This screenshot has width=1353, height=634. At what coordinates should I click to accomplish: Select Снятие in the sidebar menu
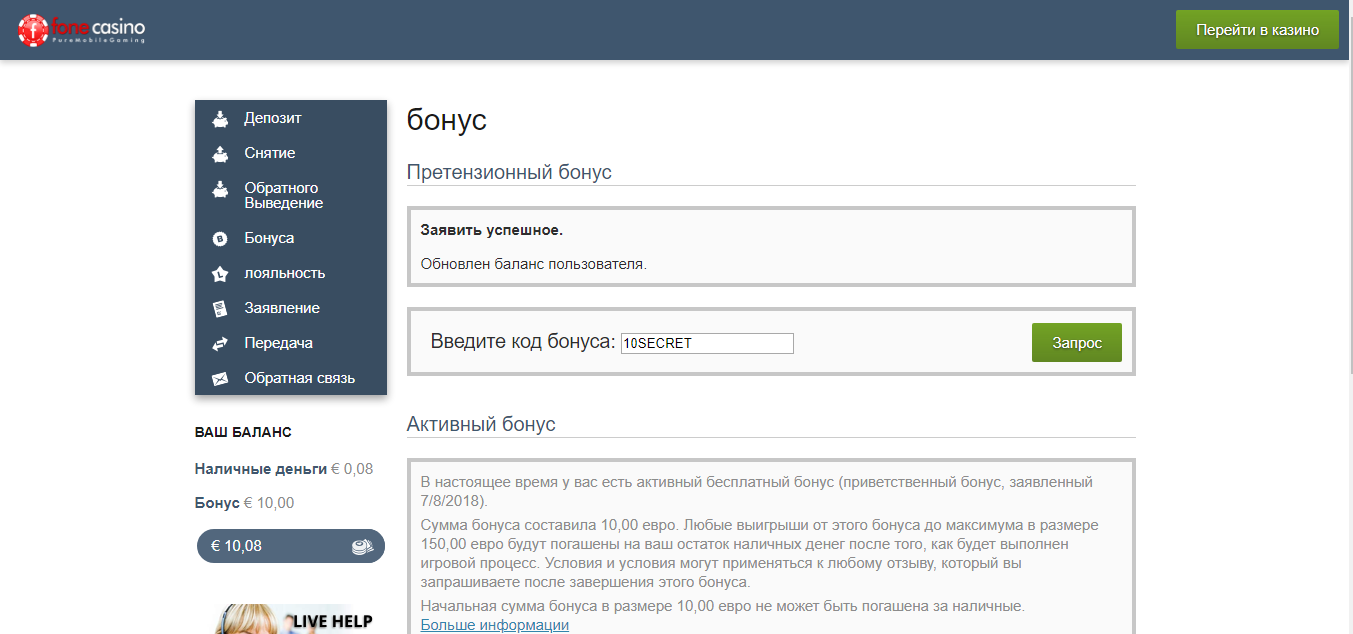pyautogui.click(x=269, y=153)
